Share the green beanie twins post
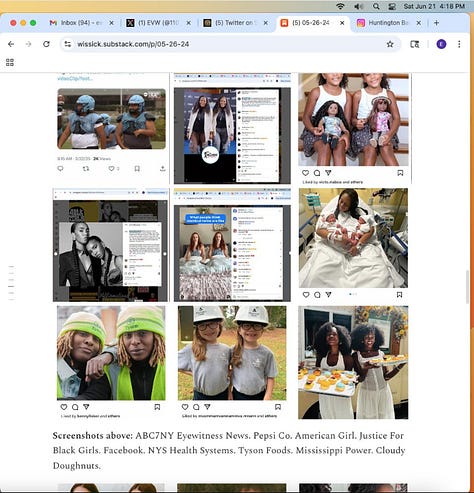 (86, 407)
